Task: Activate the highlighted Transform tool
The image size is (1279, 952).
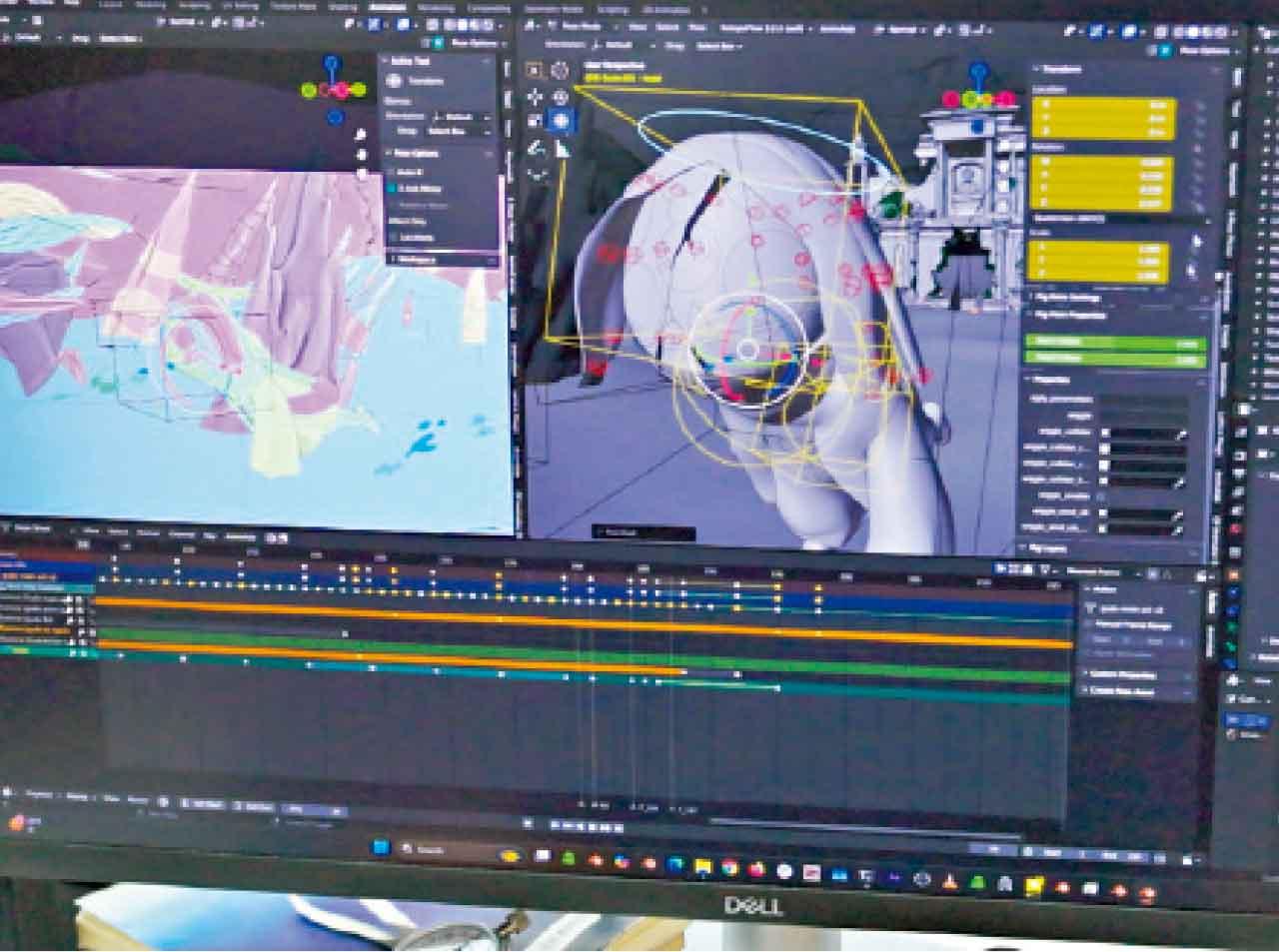Action: click(x=561, y=121)
